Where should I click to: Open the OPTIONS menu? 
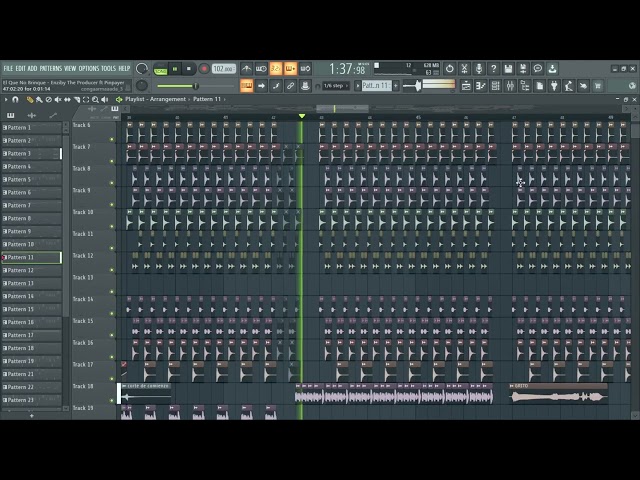89,69
